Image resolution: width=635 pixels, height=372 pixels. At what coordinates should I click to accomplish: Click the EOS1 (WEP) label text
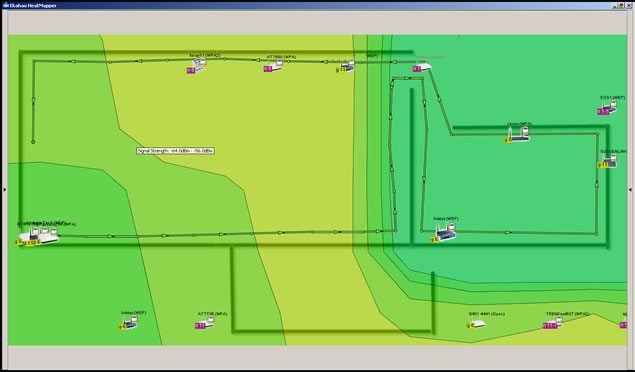613,98
